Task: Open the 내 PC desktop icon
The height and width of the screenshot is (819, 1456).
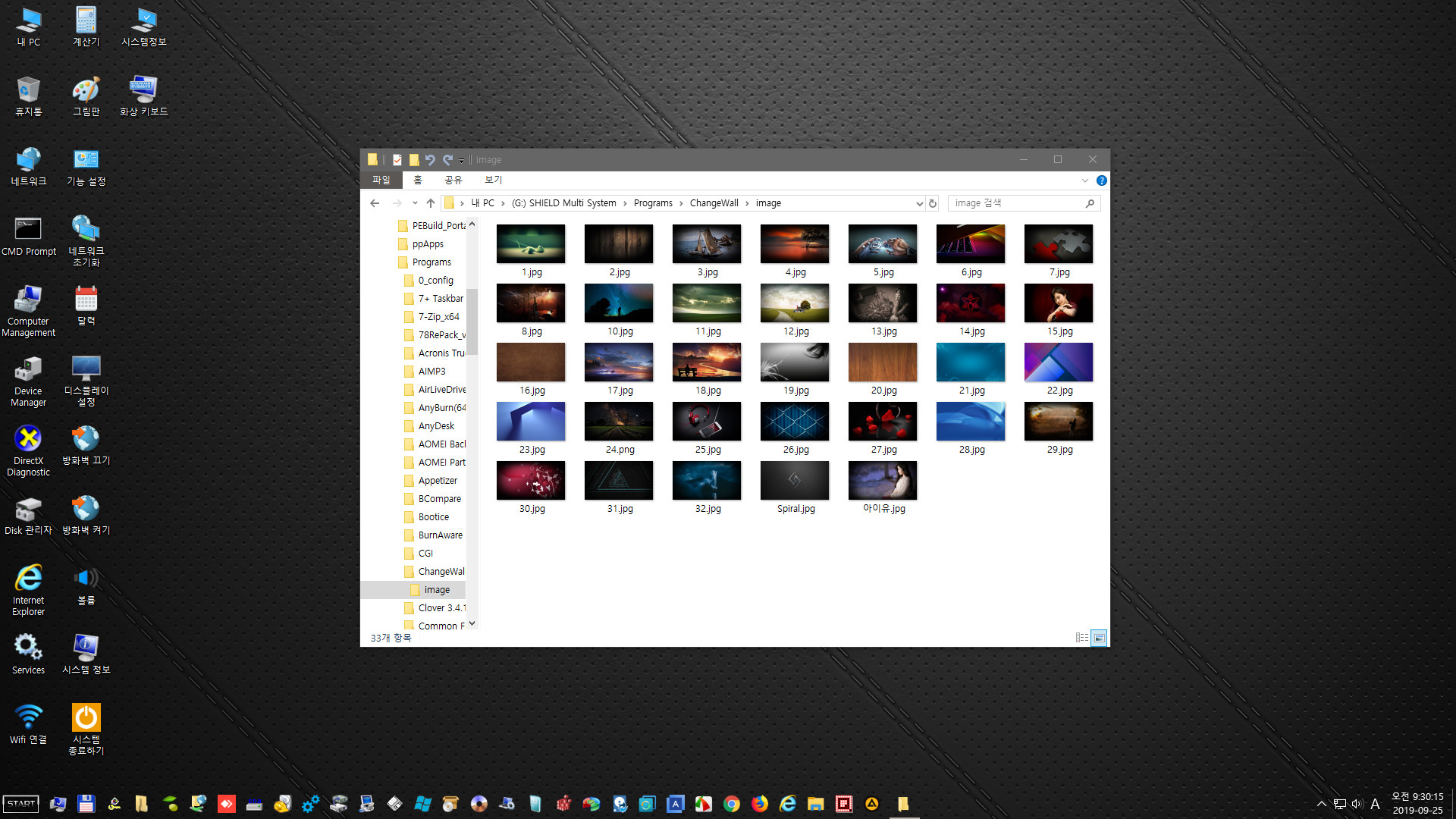Action: (x=29, y=27)
